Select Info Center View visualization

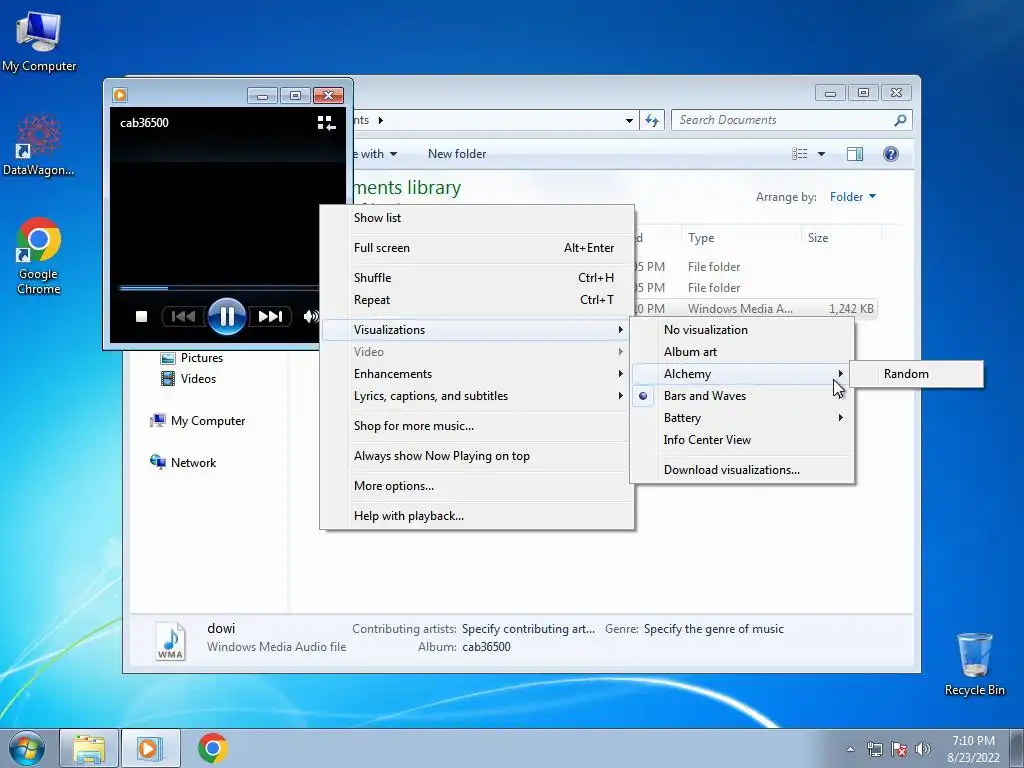pyautogui.click(x=743, y=440)
